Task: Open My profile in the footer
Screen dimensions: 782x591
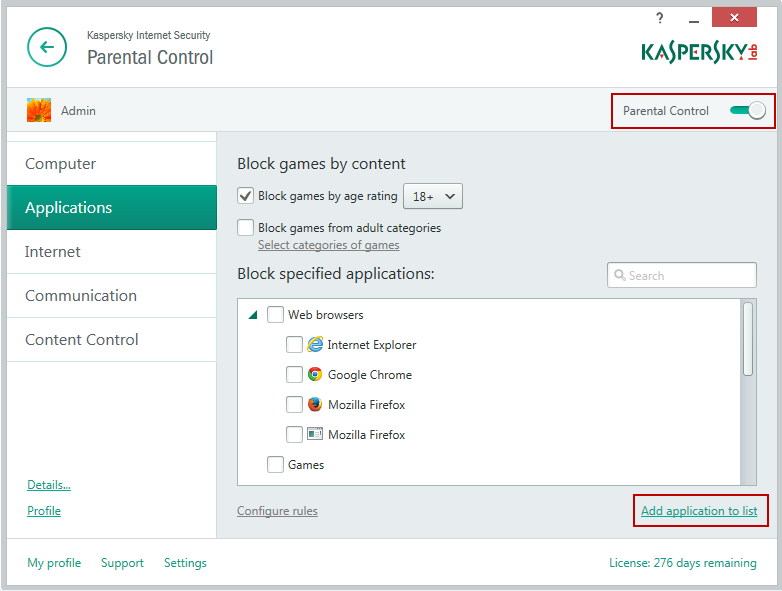Action: (54, 563)
